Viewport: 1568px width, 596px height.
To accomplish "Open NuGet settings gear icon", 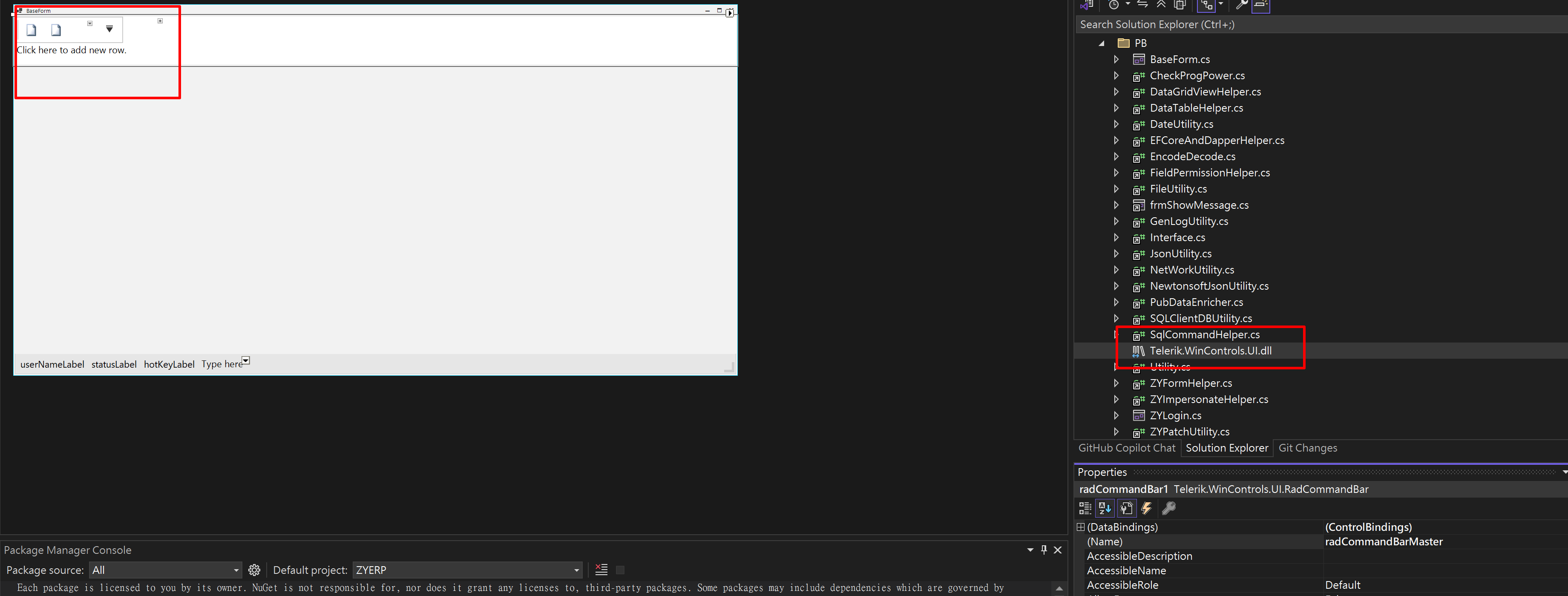I will (x=254, y=570).
